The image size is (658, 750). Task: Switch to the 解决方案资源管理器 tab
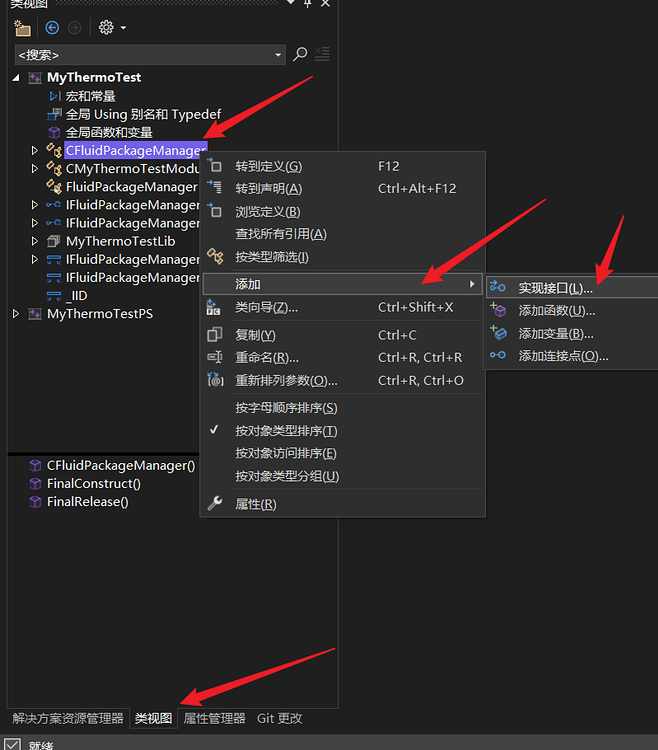pos(67,718)
